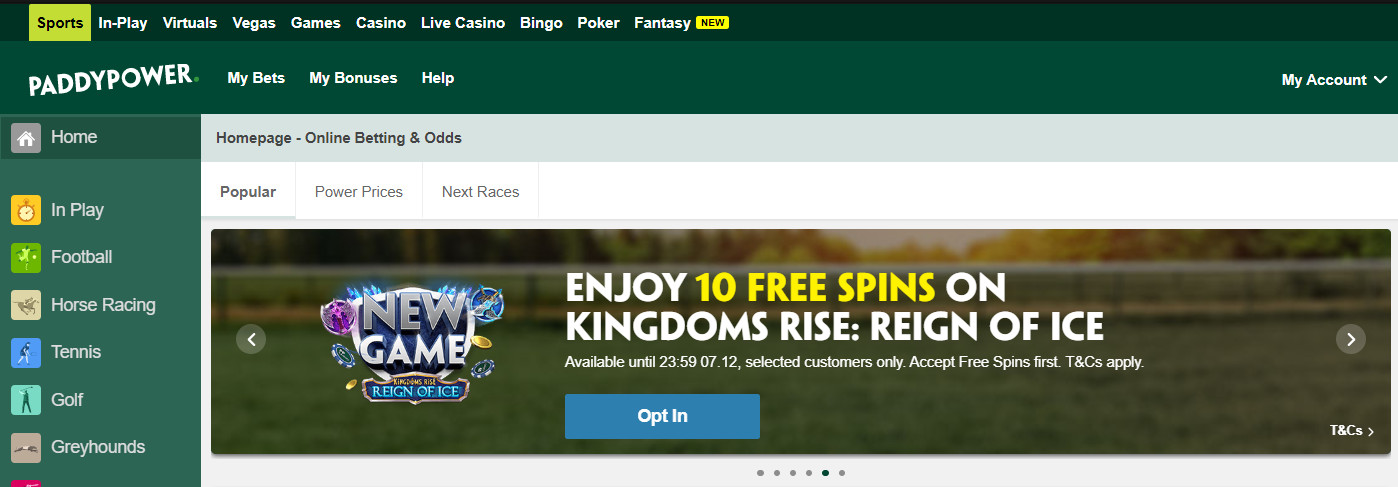The height and width of the screenshot is (487, 1398).
Task: Switch to Next Races tab
Action: [x=481, y=192]
